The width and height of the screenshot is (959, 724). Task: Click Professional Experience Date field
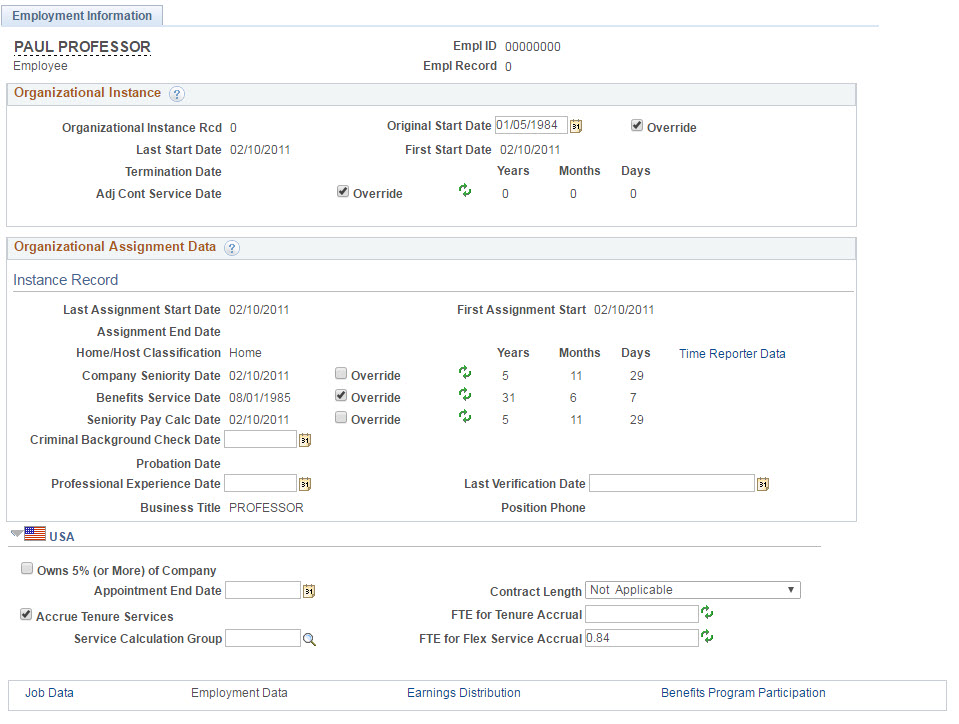[261, 483]
